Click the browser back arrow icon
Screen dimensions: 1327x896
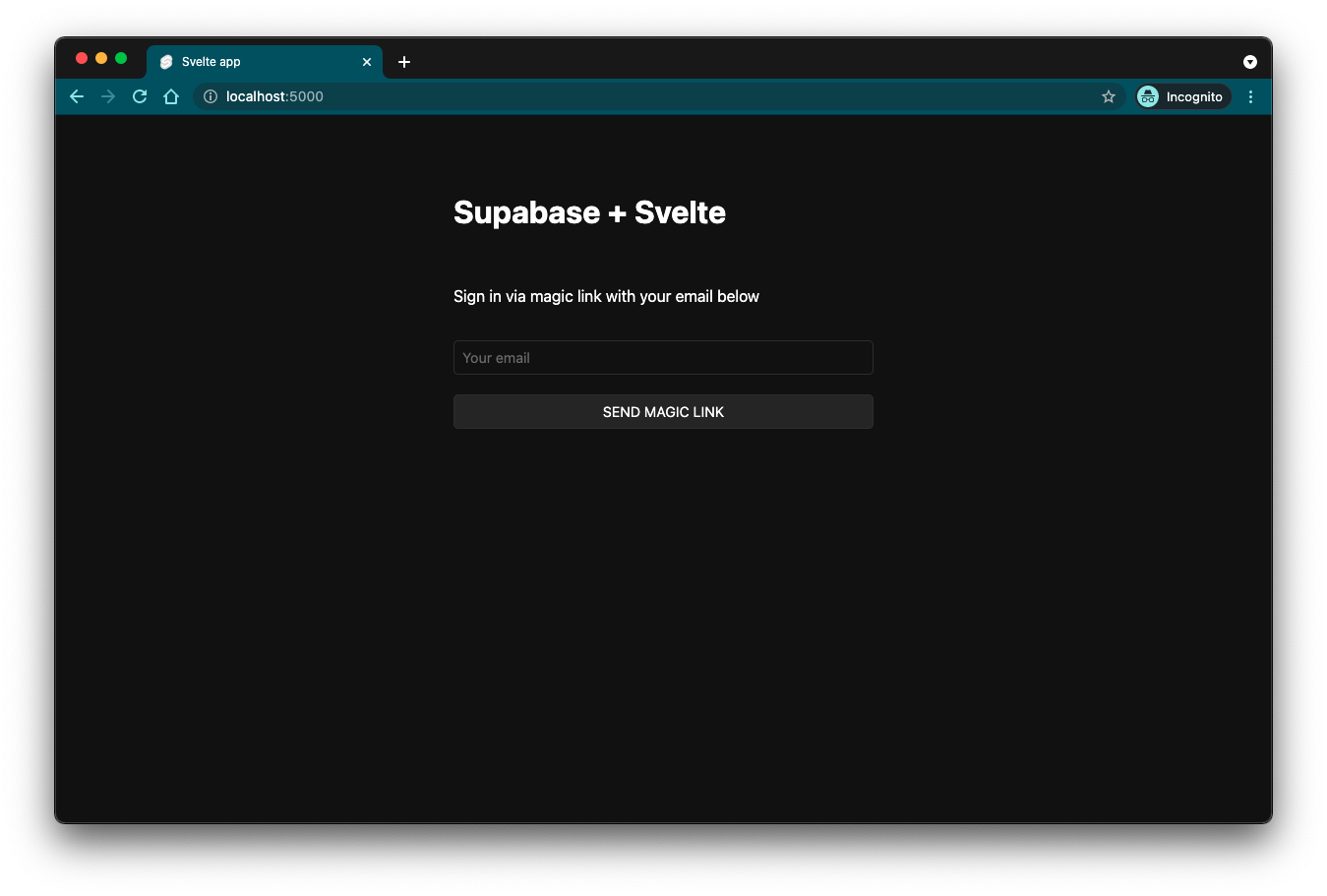pos(77,96)
